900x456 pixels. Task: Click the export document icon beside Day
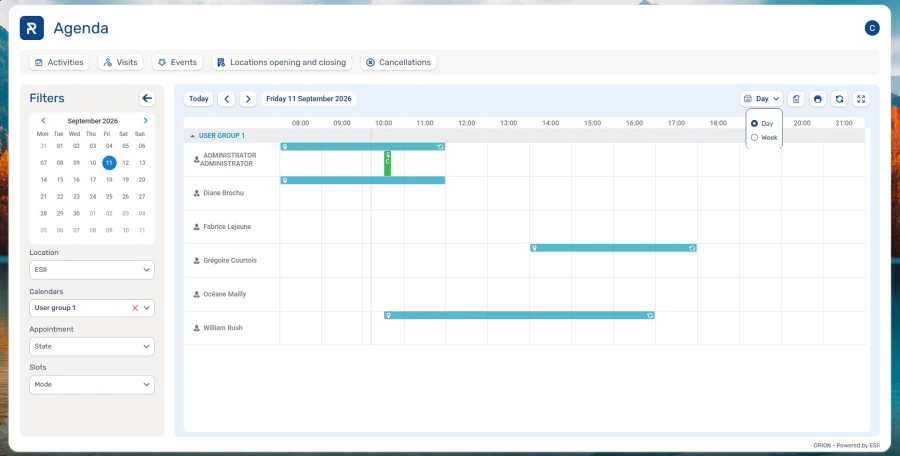click(x=796, y=99)
